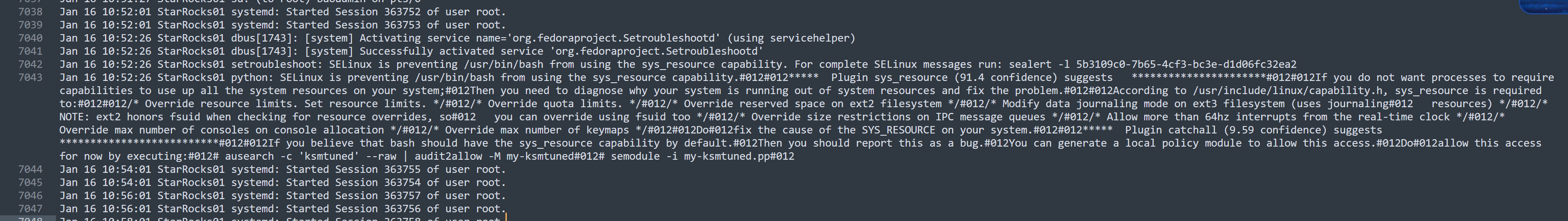Click line number 7039 in the gutter
Viewport: 1568px width, 221px height.
(31, 25)
